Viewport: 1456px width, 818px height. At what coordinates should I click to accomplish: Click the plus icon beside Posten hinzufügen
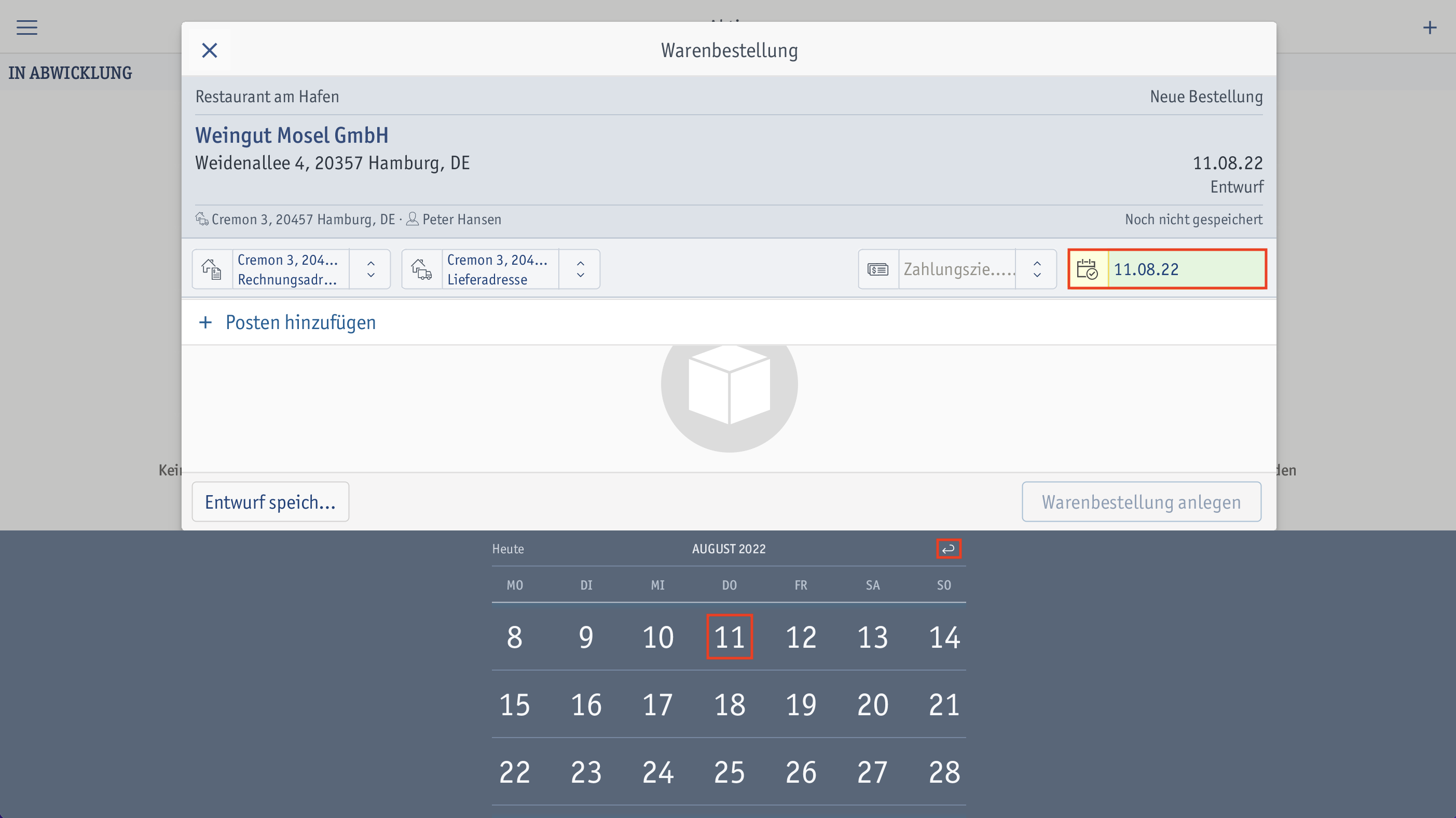[205, 322]
